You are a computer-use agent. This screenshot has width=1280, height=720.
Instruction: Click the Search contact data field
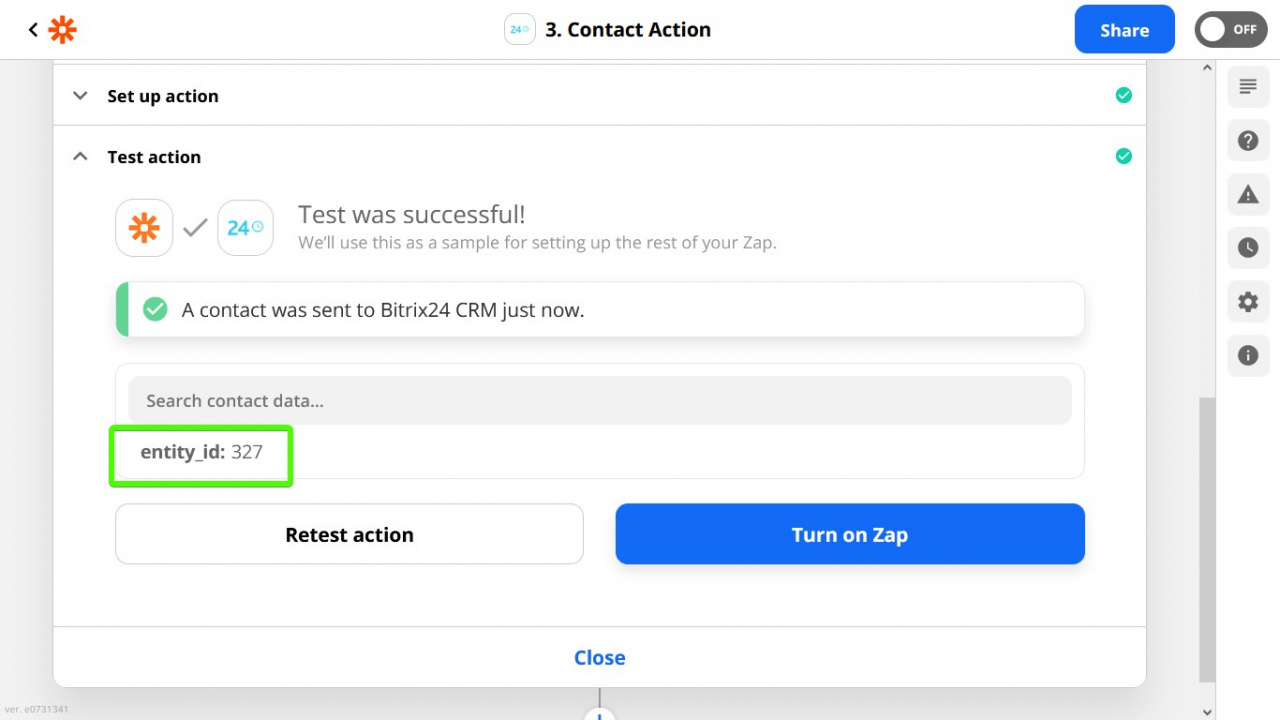(600, 400)
